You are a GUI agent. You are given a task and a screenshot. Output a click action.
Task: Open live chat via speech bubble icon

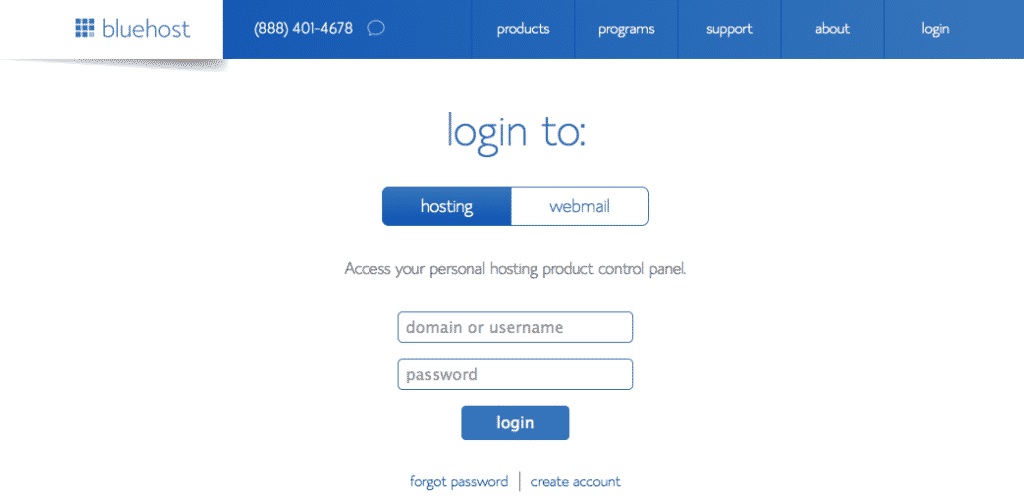click(376, 28)
